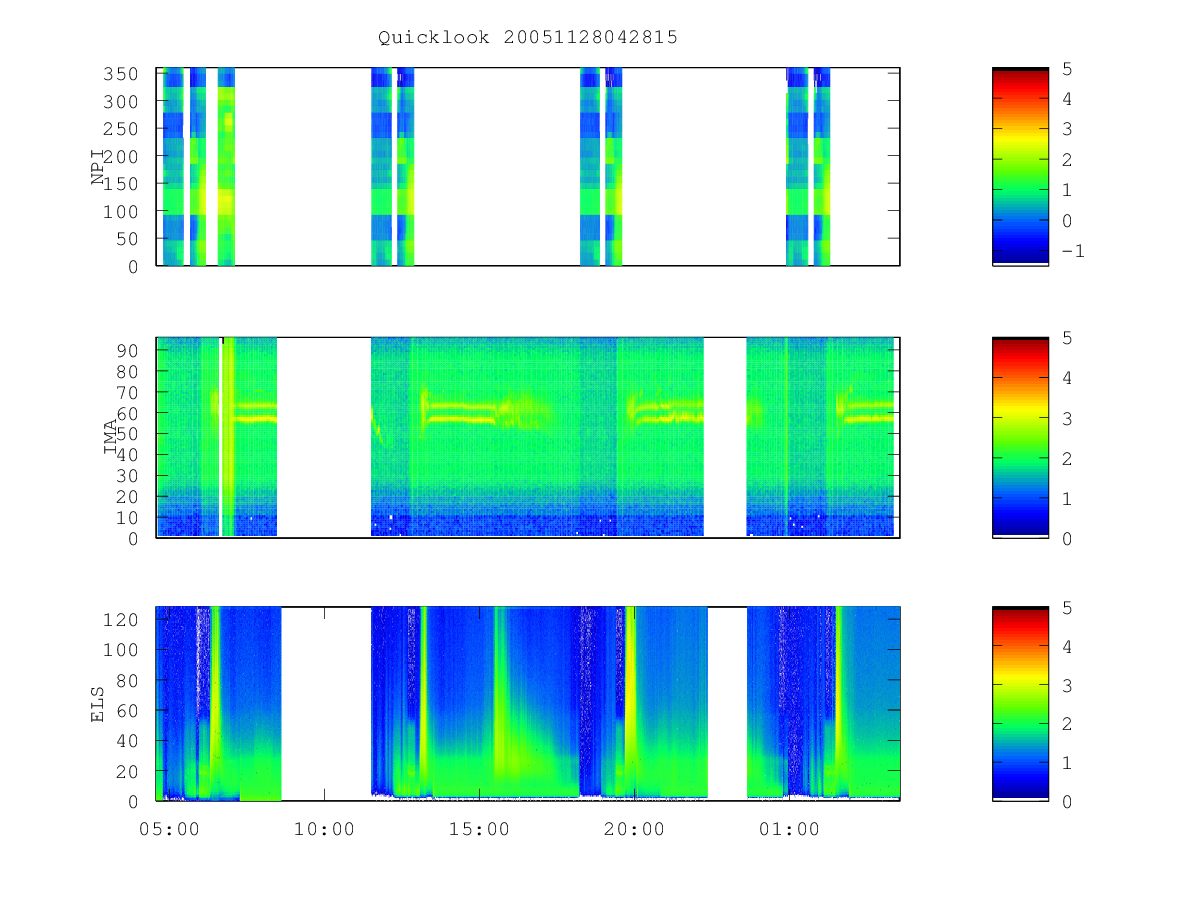1200x900 pixels.
Task: Click the 15:00 time tick label
Action: tap(479, 829)
